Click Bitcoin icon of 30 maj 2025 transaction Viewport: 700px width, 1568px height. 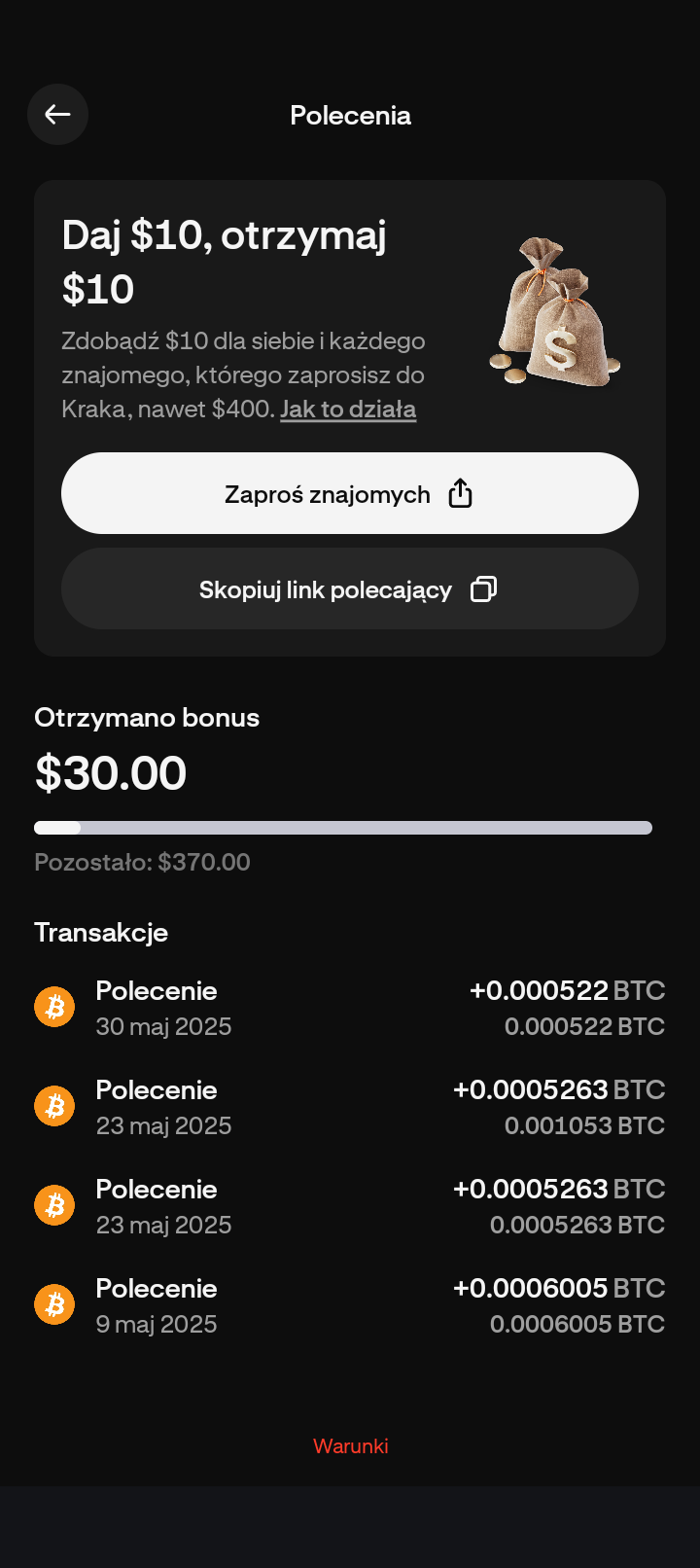pyautogui.click(x=55, y=1007)
